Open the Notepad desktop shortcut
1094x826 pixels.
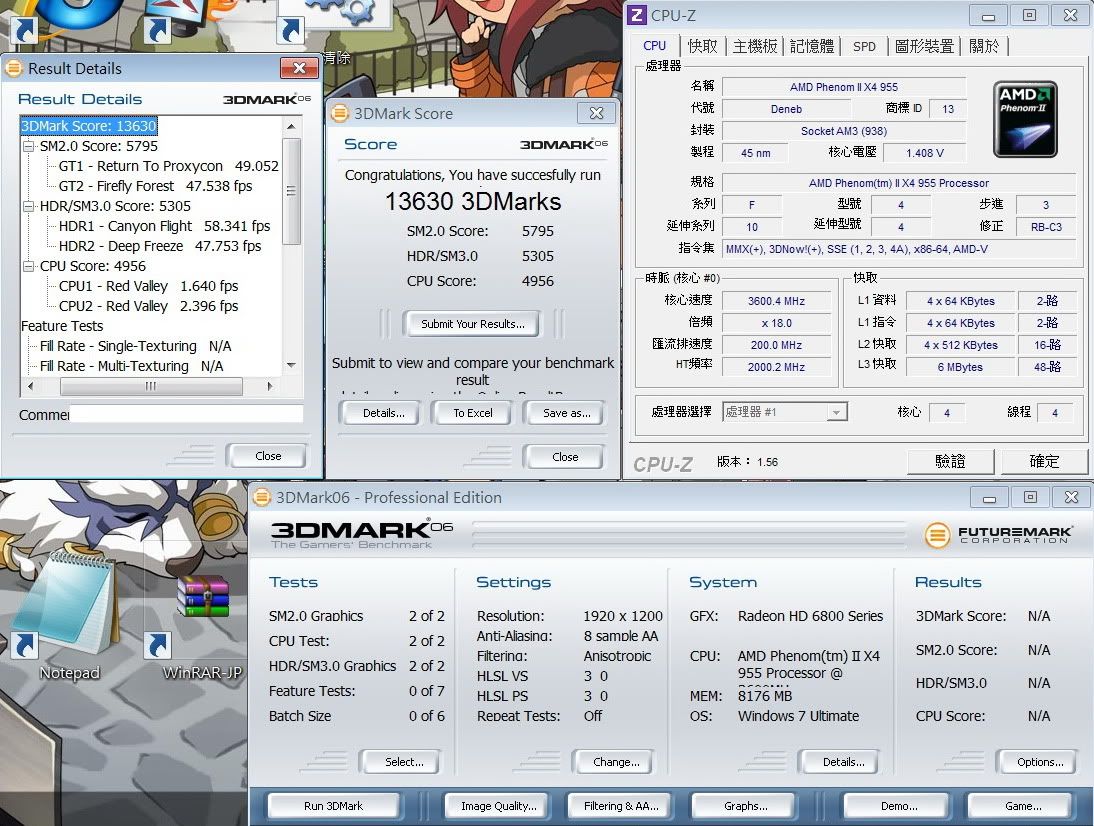pyautogui.click(x=68, y=614)
